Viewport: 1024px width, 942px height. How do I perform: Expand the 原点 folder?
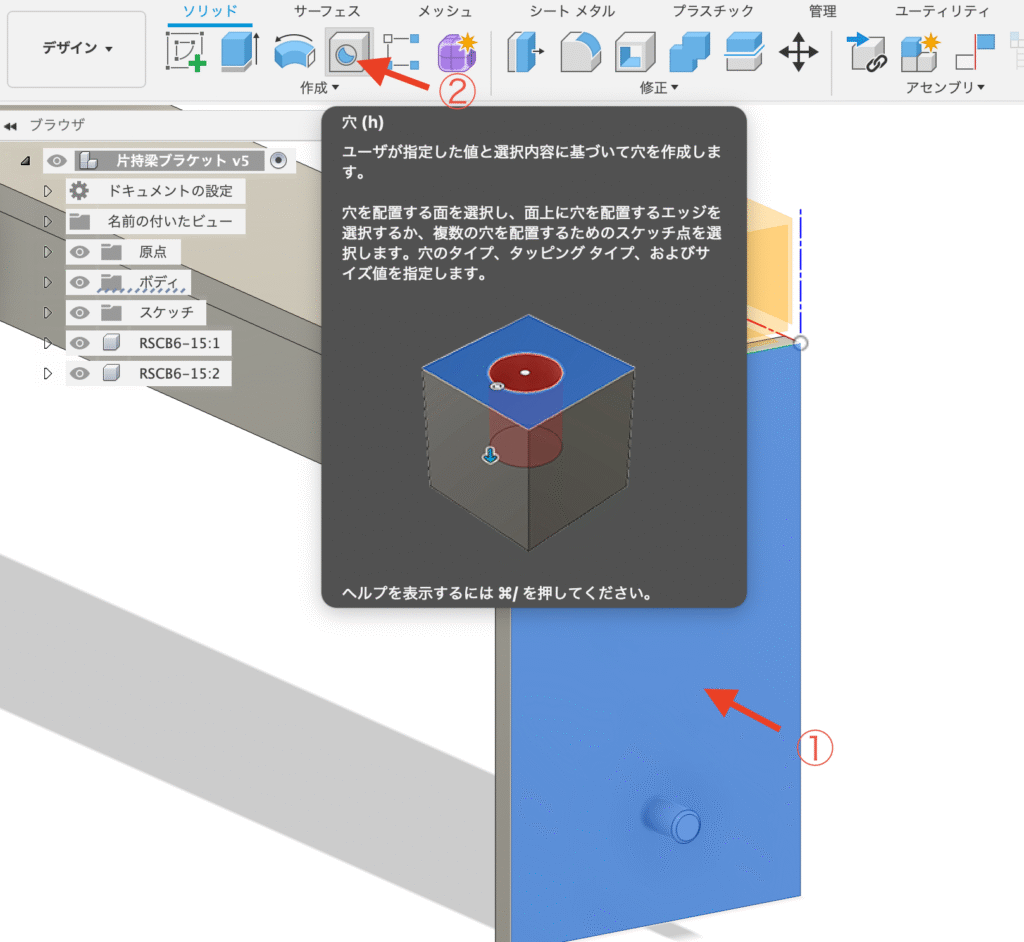coord(46,252)
